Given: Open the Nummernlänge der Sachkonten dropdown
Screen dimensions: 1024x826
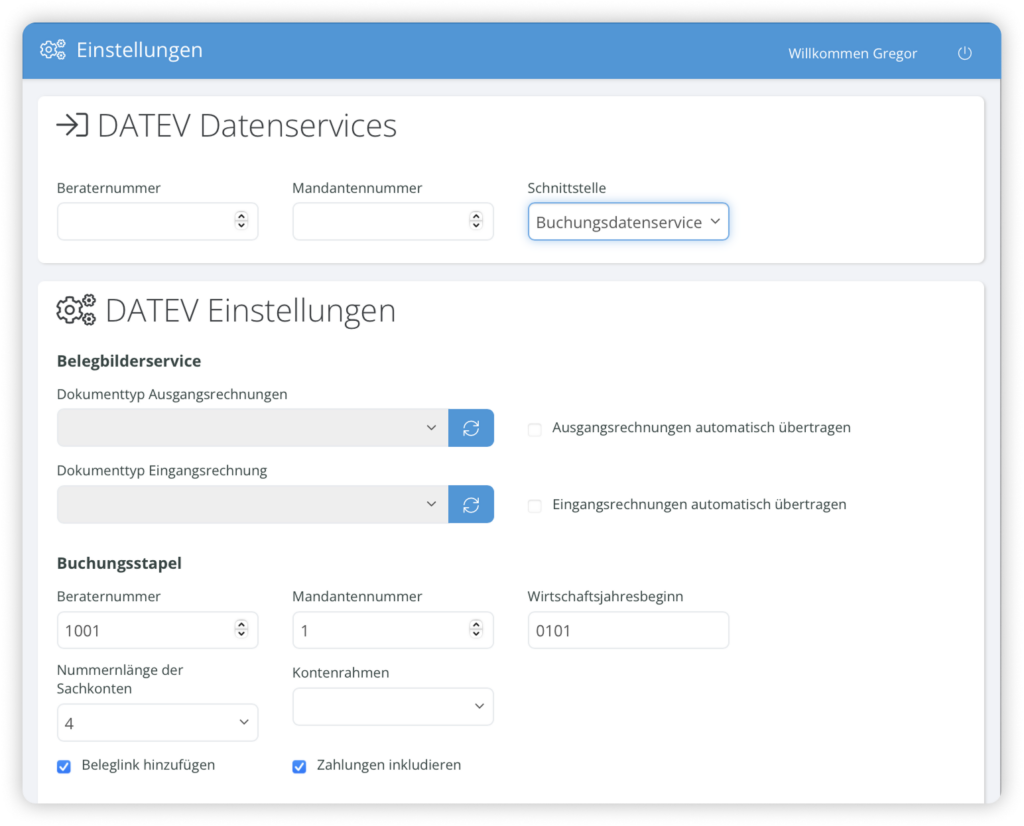Looking at the screenshot, I should (x=157, y=722).
